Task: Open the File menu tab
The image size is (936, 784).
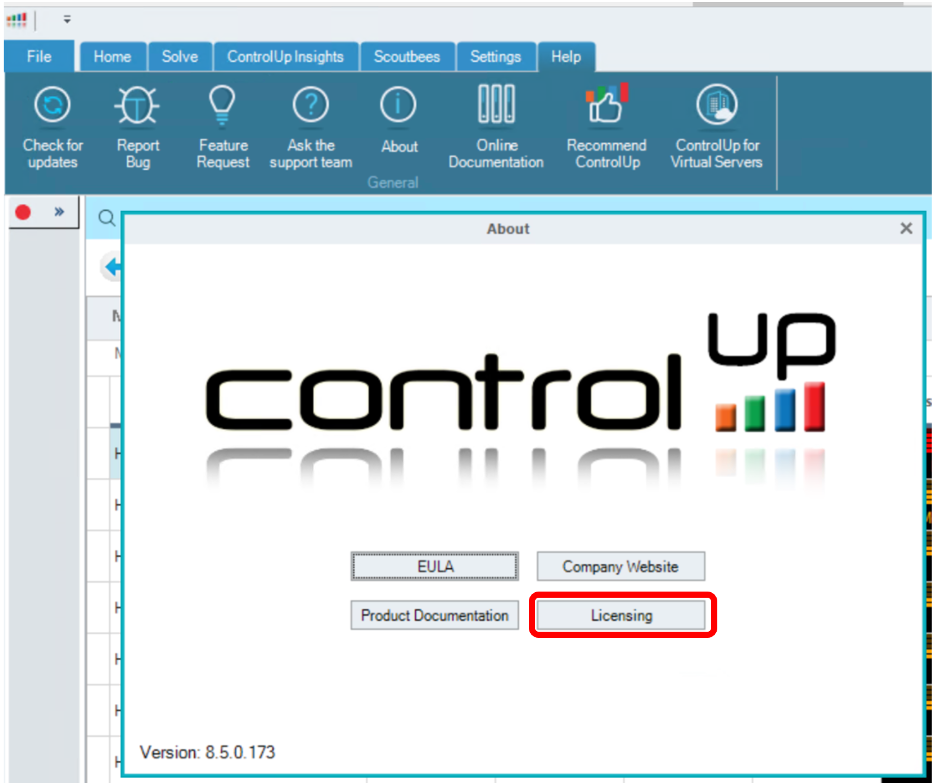Action: coord(39,57)
